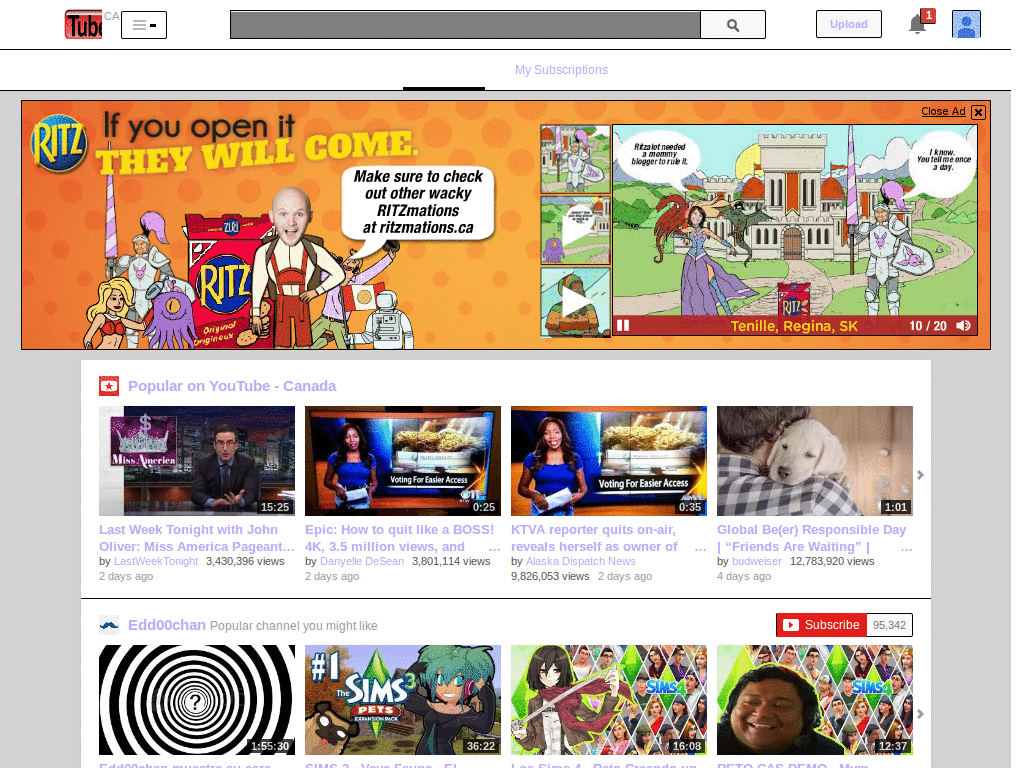
Task: Open the 12:37 Sims 4 thumbnail
Action: coord(814,700)
